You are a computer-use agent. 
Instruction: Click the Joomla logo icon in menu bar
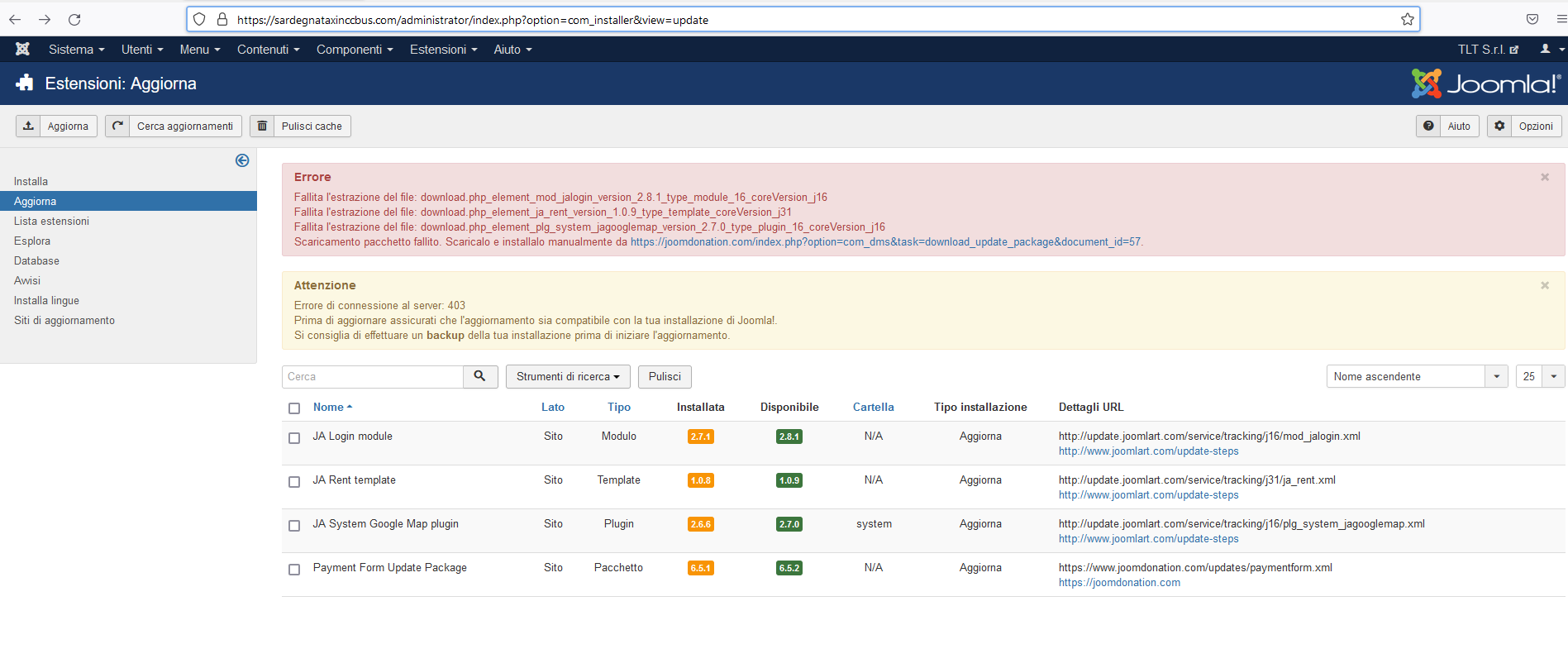(22, 50)
